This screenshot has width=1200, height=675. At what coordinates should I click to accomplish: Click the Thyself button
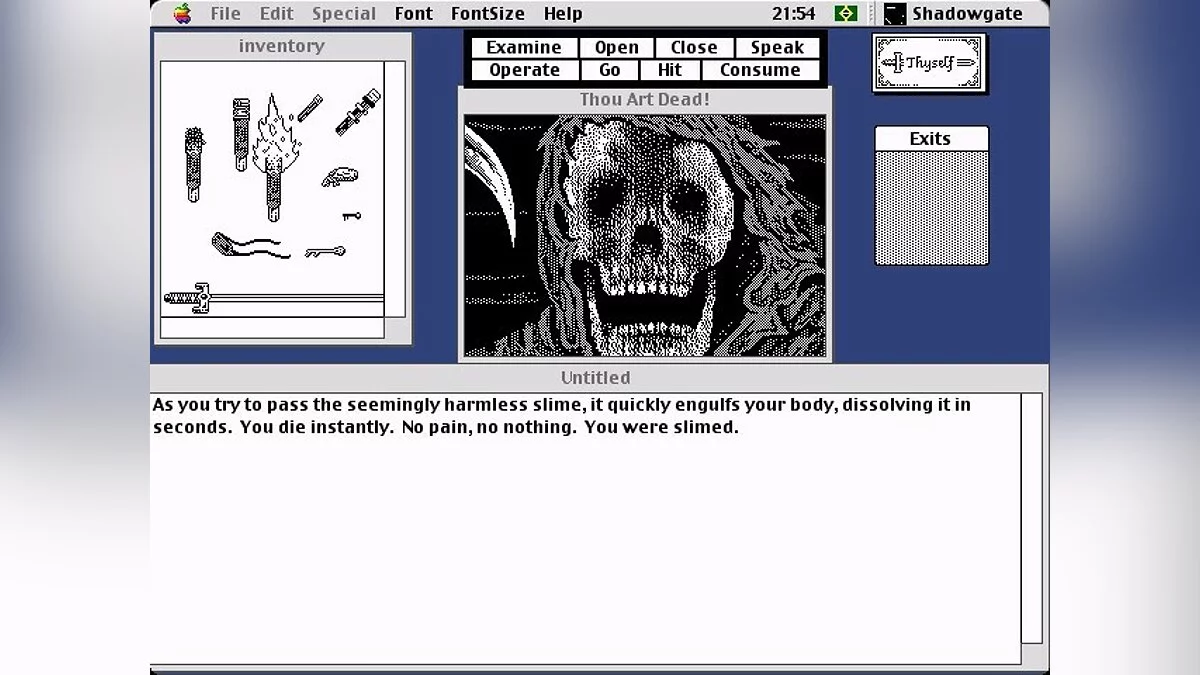(x=929, y=63)
